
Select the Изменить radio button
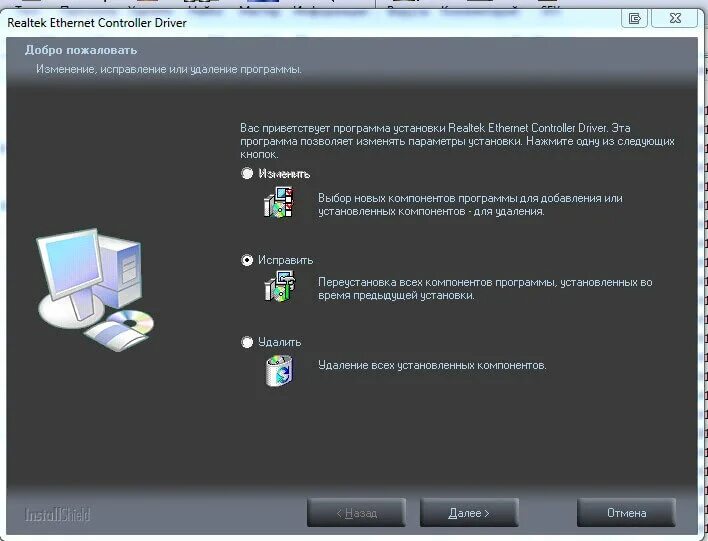tap(247, 173)
